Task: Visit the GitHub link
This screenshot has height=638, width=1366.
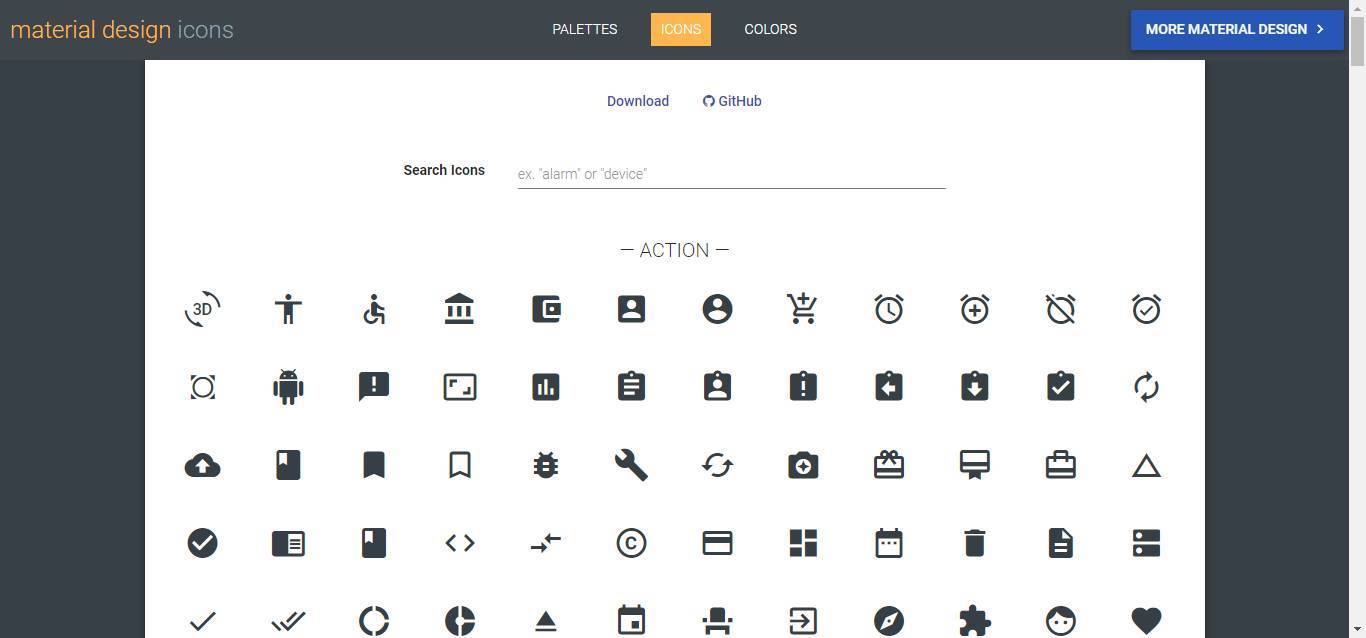Action: point(732,101)
